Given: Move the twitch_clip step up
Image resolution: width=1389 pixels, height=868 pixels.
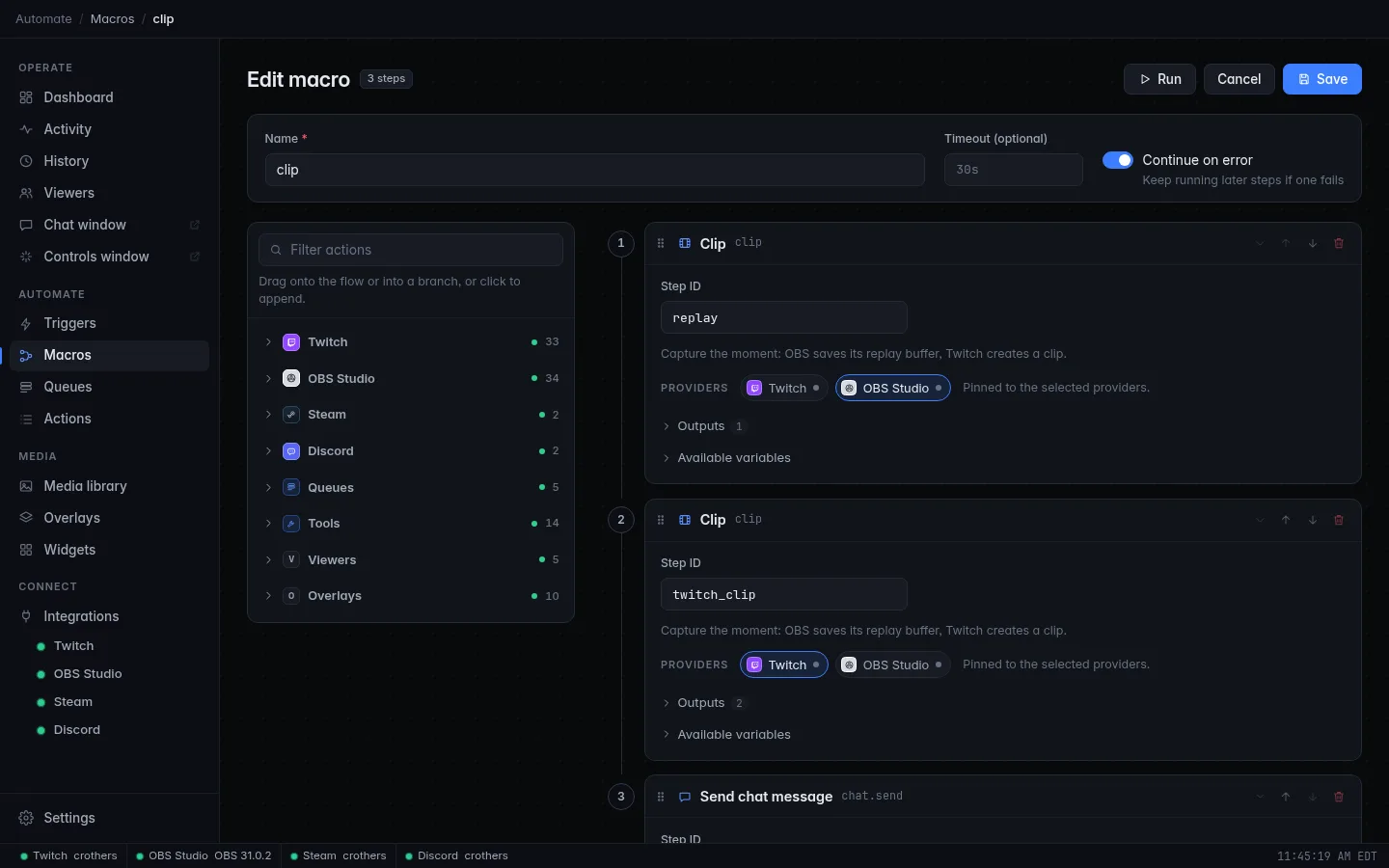Looking at the screenshot, I should coord(1286,520).
